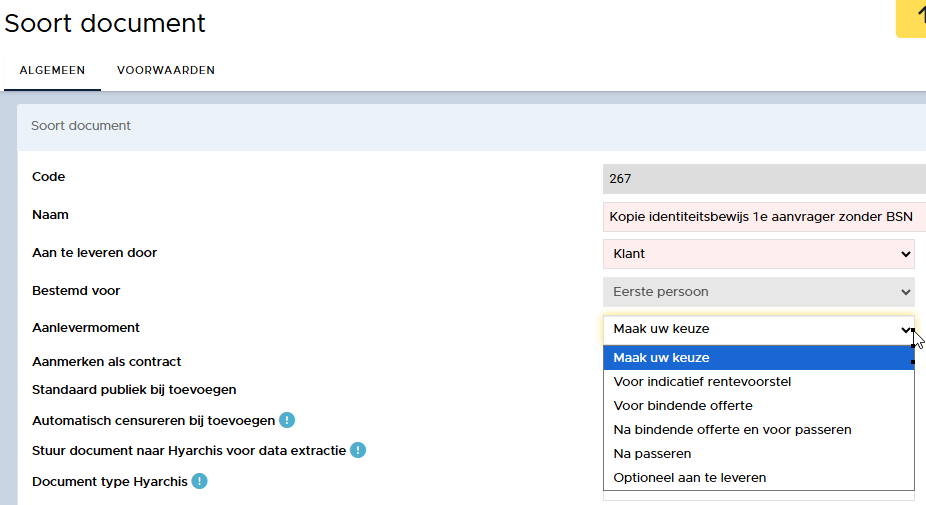
Task: Click the 'Aanmerken als contract' label
Action: (107, 361)
